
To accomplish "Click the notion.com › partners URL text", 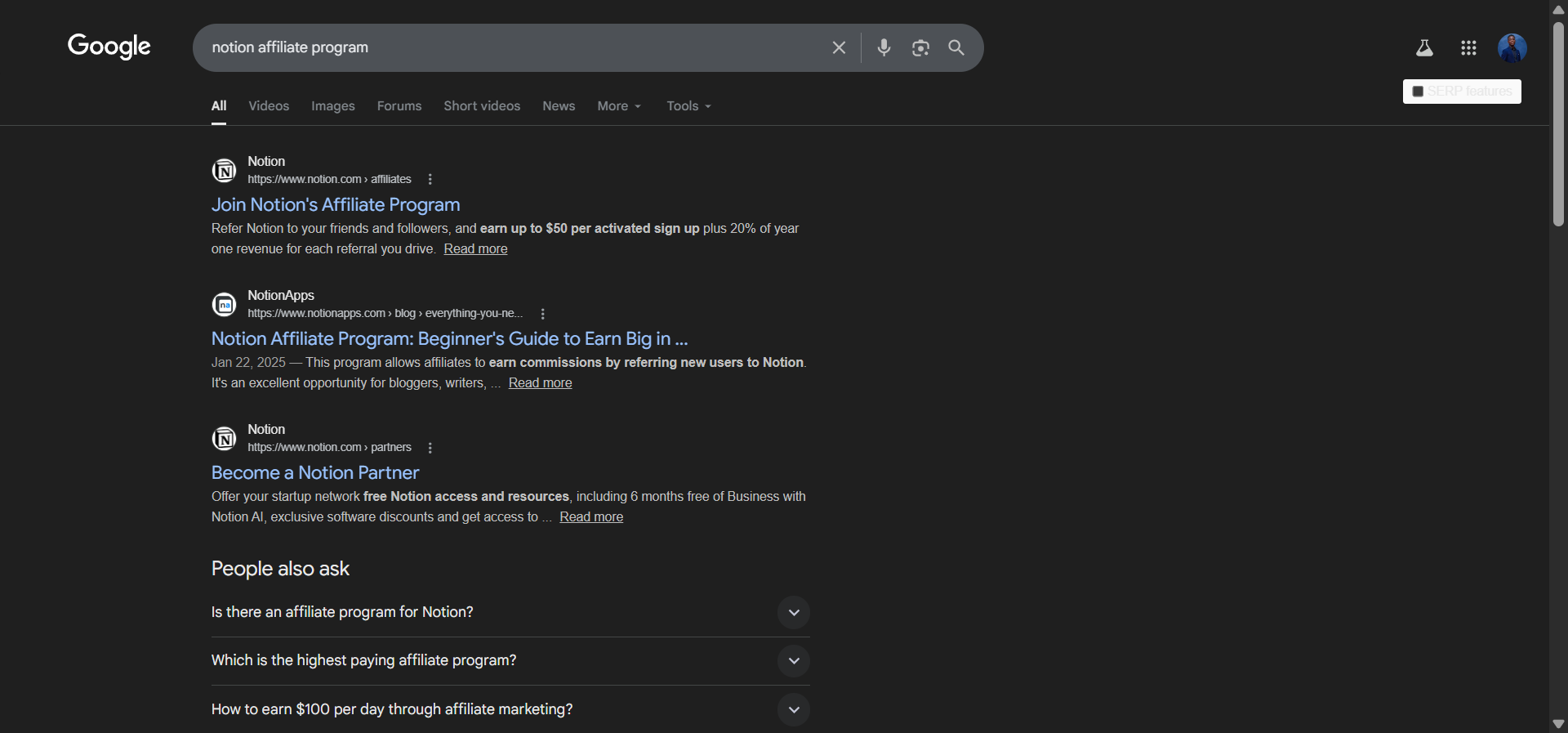I will tap(329, 447).
